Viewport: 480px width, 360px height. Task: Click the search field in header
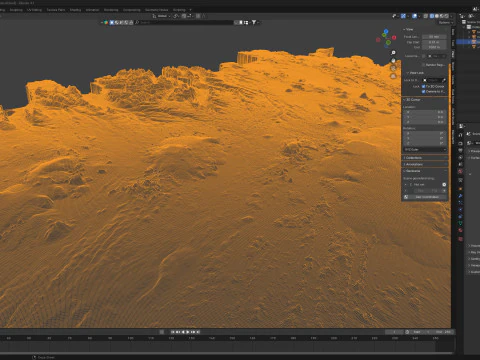click(184, 22)
